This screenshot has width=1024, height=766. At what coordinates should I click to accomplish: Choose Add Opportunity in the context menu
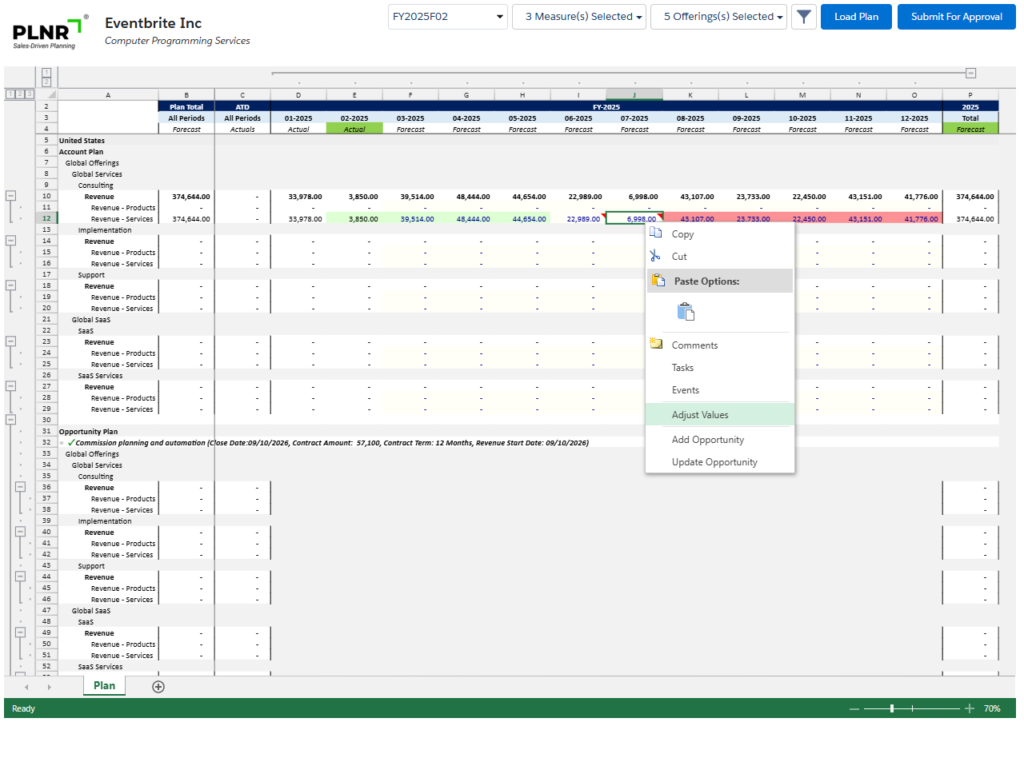point(720,439)
